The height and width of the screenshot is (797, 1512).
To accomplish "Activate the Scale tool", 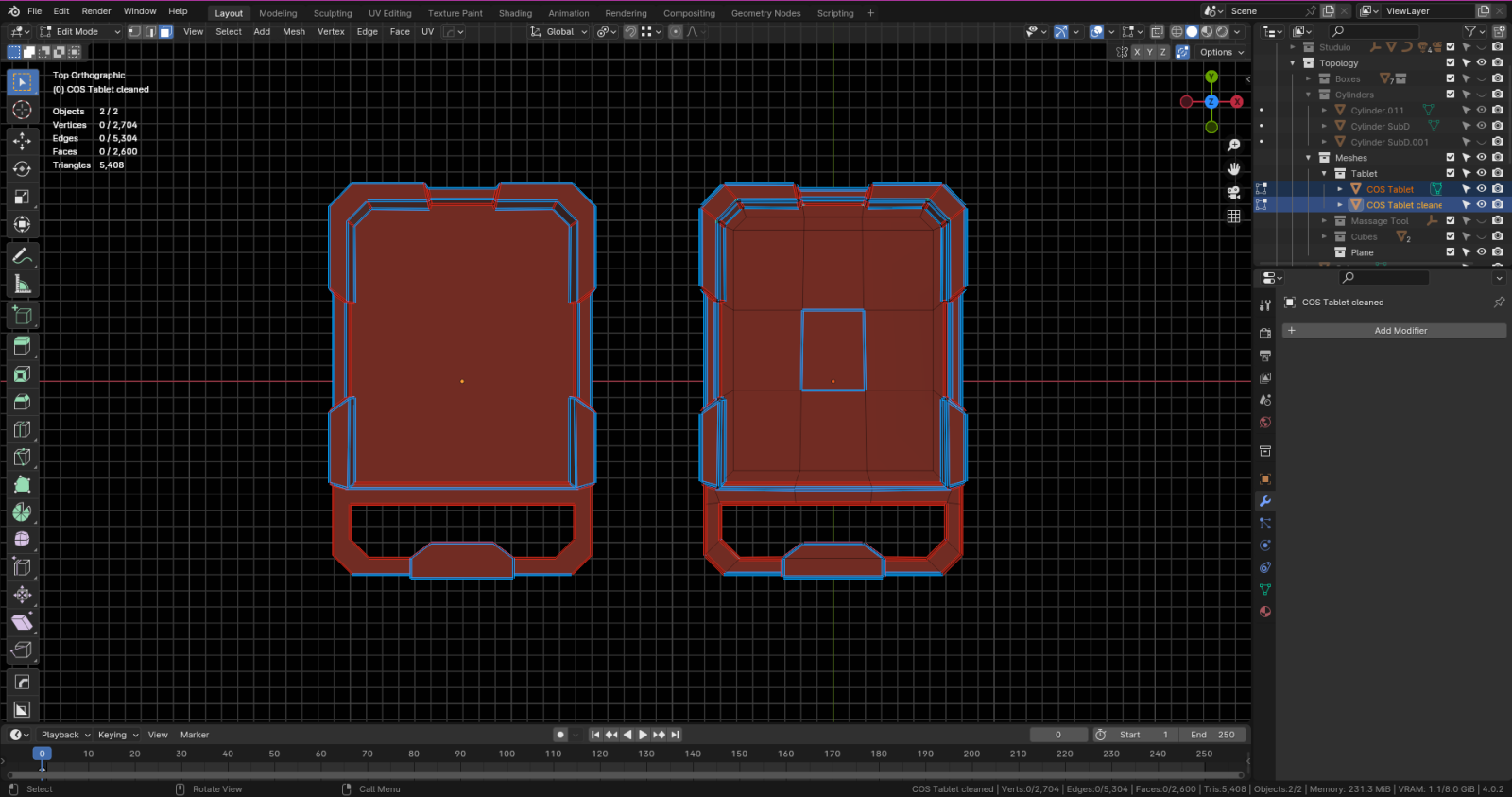I will (23, 197).
